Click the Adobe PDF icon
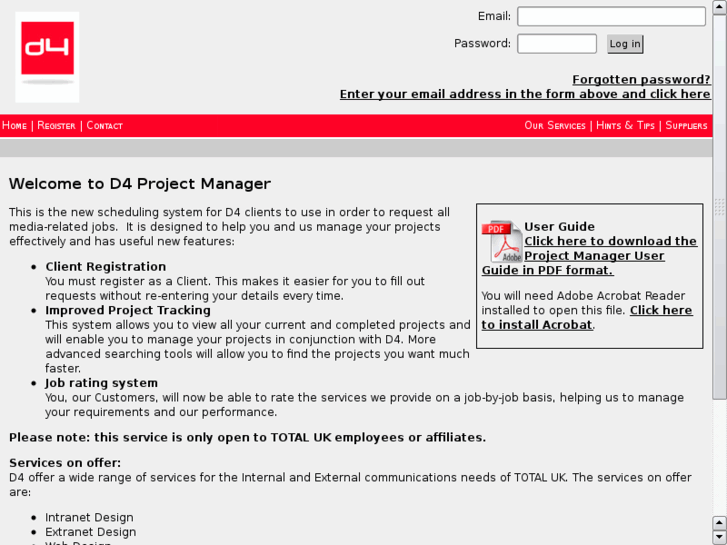Viewport: 727px width, 545px height. [502, 242]
